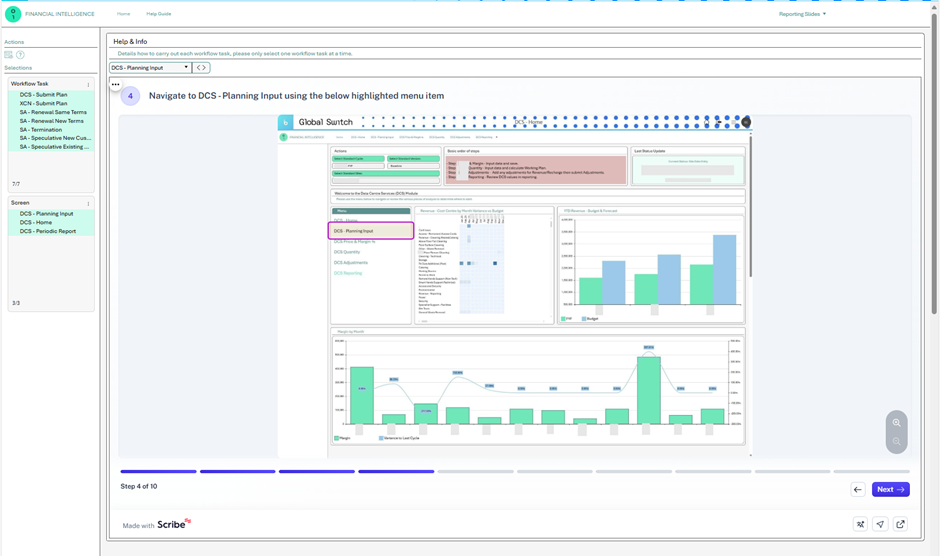Click the help question mark icon under Actions
Viewport: 940px width, 556px height.
coord(20,55)
